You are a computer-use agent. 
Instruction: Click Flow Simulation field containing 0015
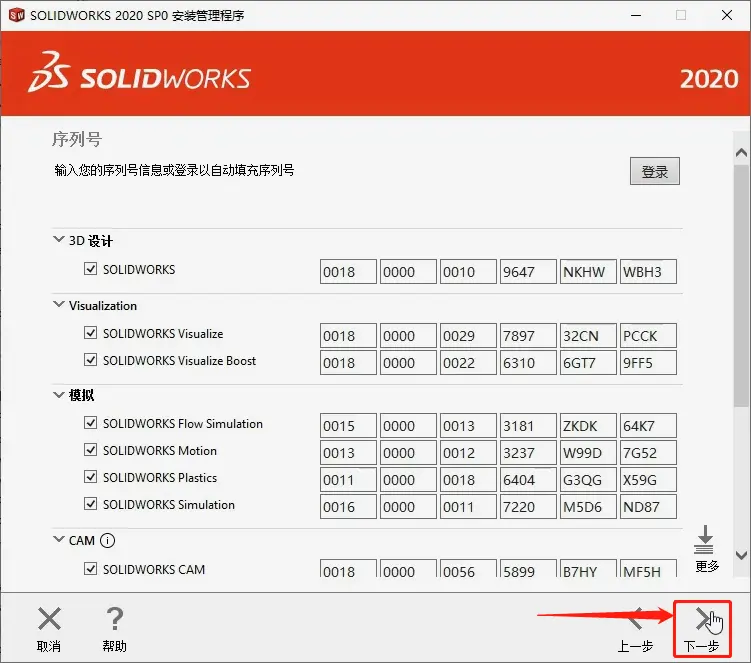point(348,425)
